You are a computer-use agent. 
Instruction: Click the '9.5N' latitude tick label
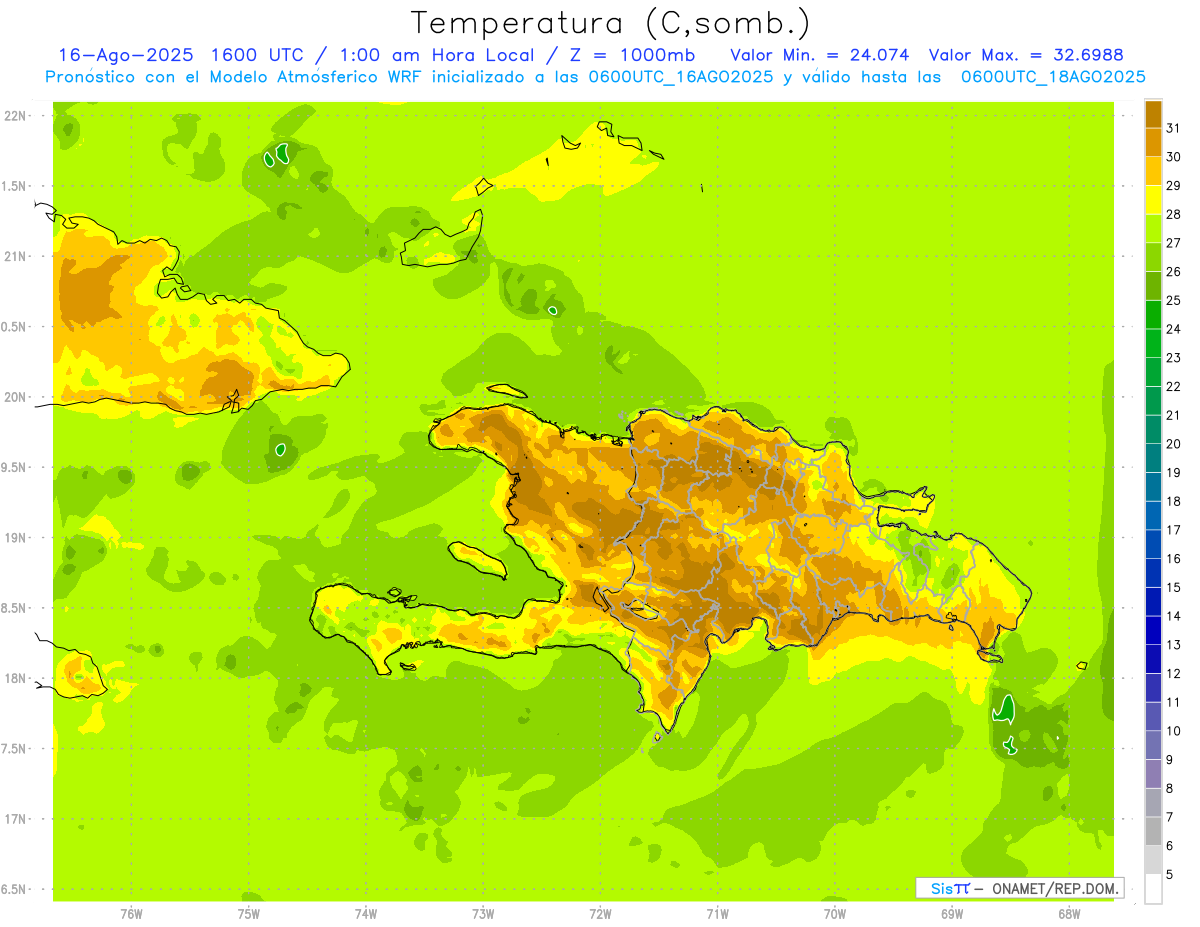(15, 467)
